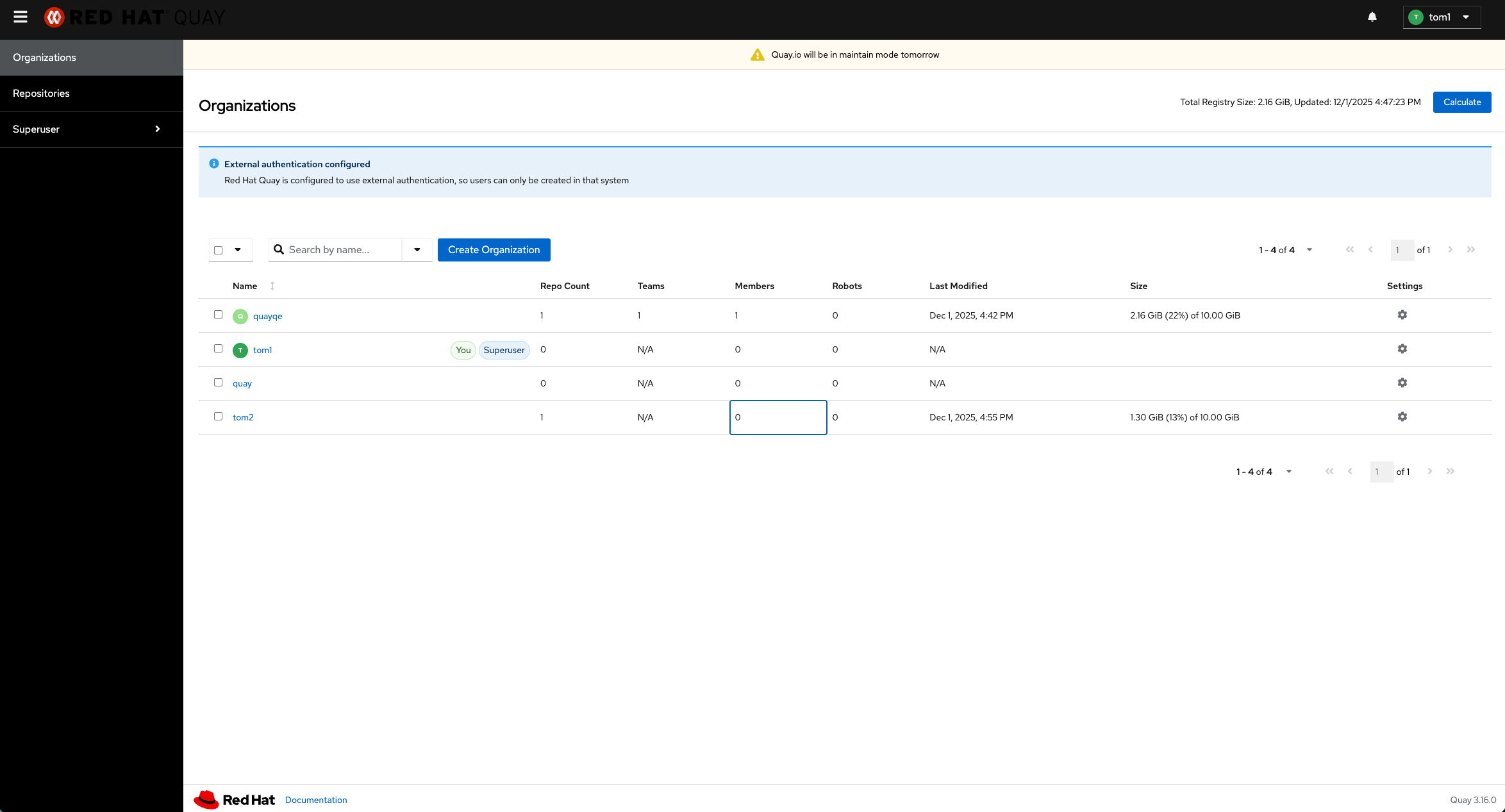Click the Create Organization button
This screenshot has width=1505, height=812.
point(494,250)
